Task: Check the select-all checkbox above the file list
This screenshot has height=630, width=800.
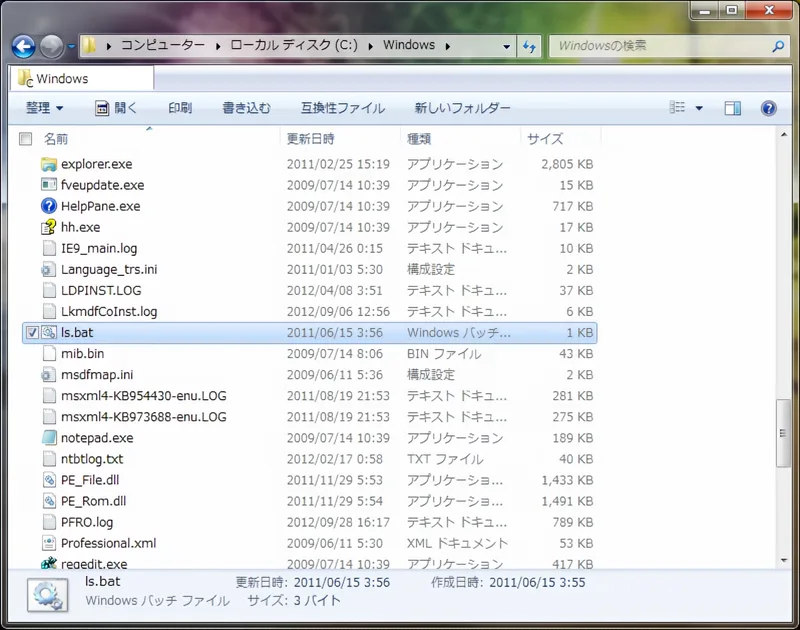Action: pos(25,138)
